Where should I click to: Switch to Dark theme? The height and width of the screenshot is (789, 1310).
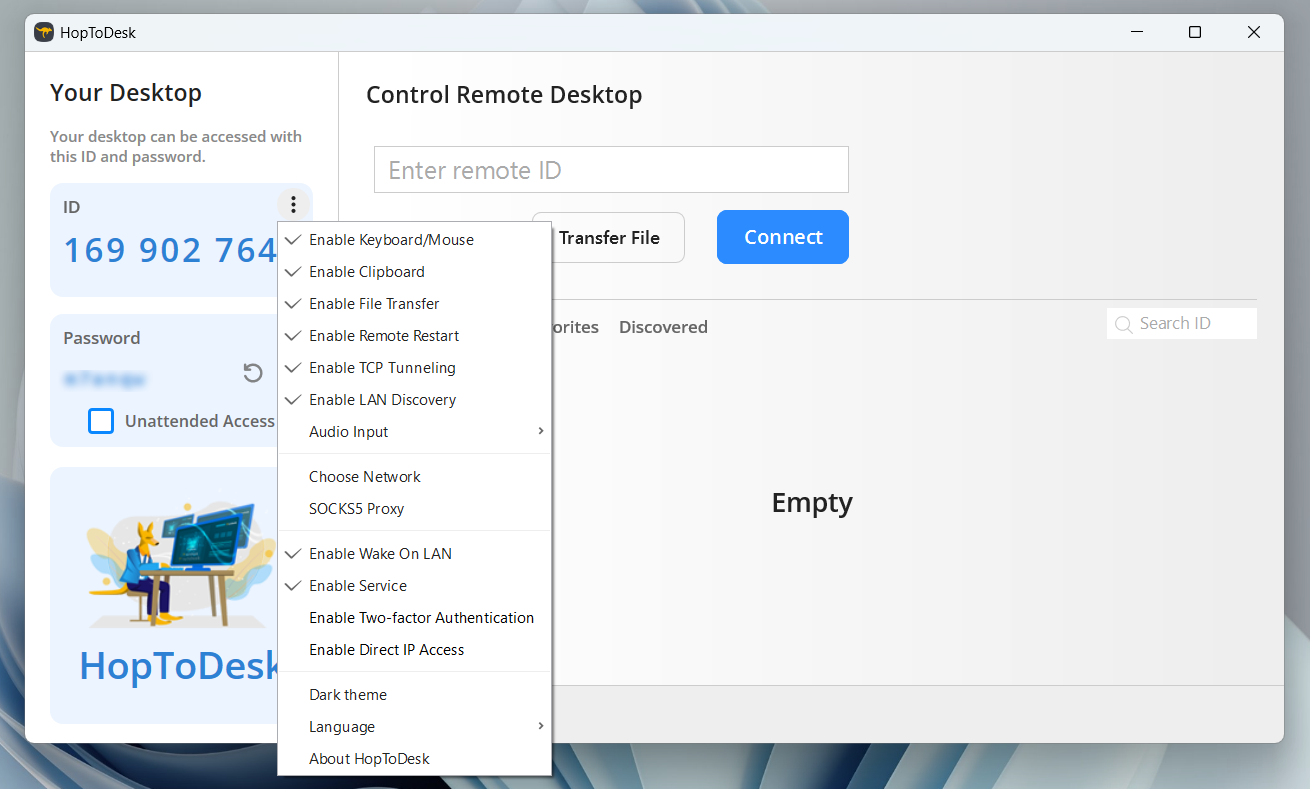coord(414,695)
